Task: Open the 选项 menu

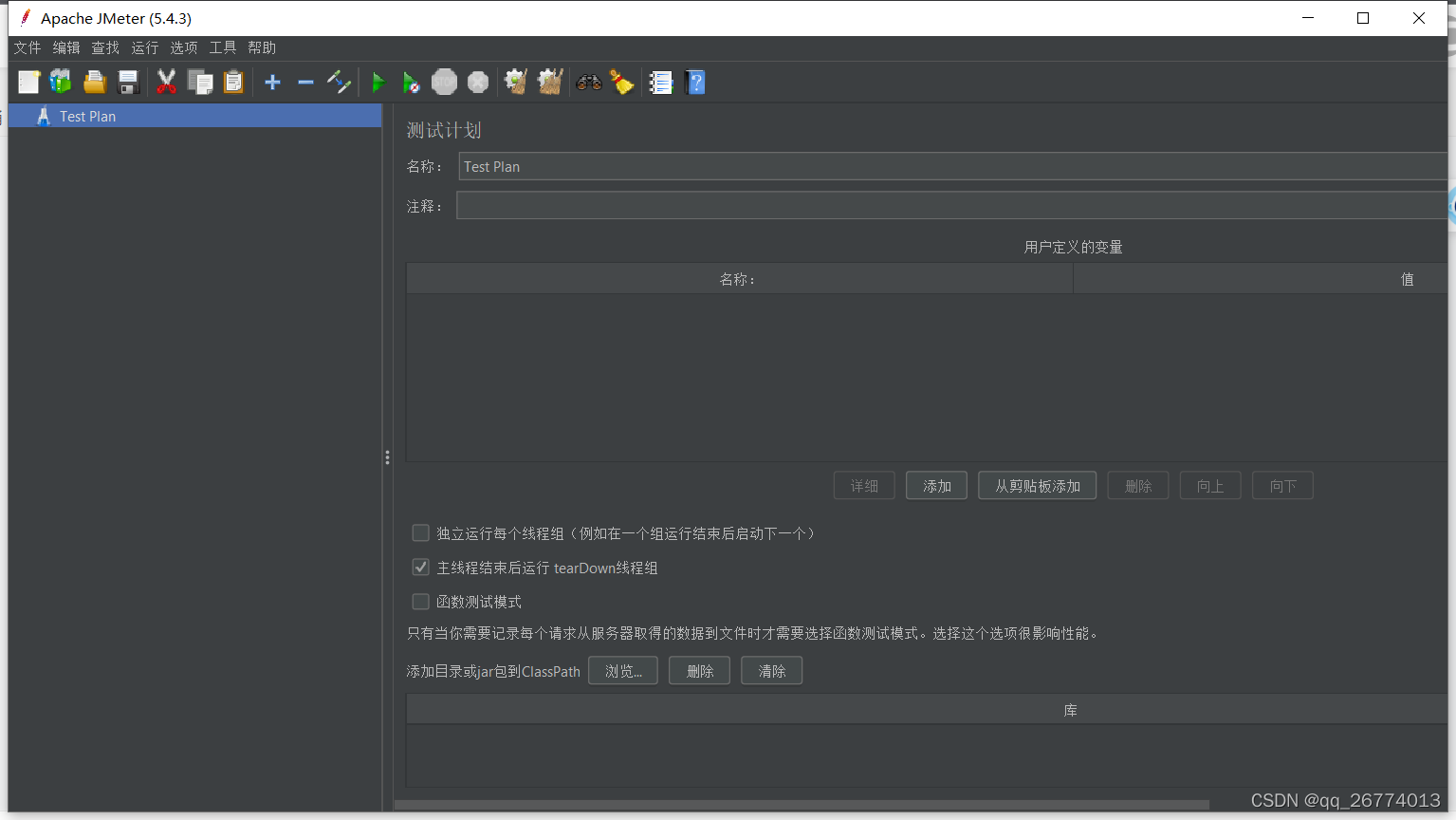Action: pos(184,47)
